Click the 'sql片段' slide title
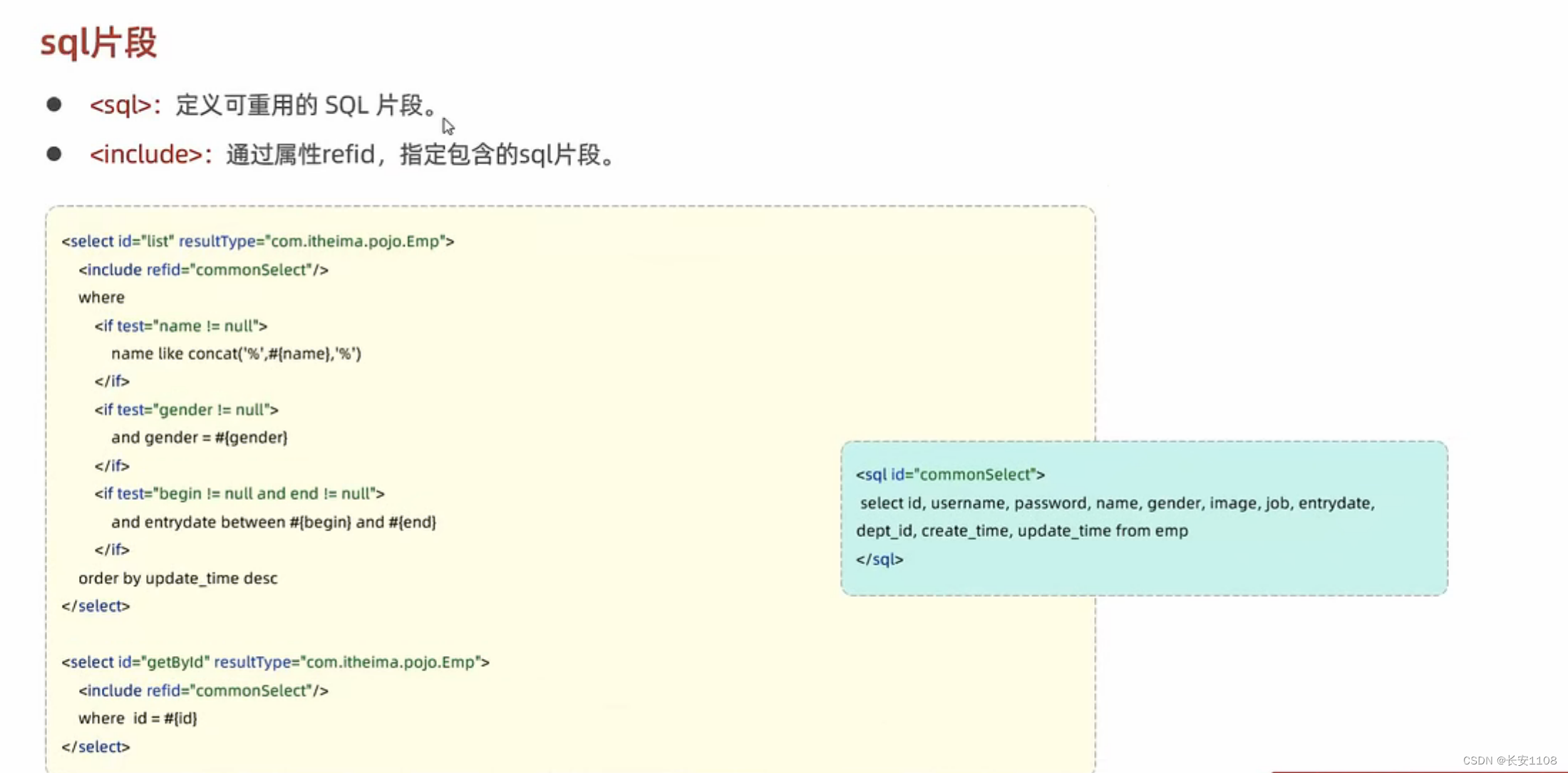The image size is (1568, 773). [98, 43]
